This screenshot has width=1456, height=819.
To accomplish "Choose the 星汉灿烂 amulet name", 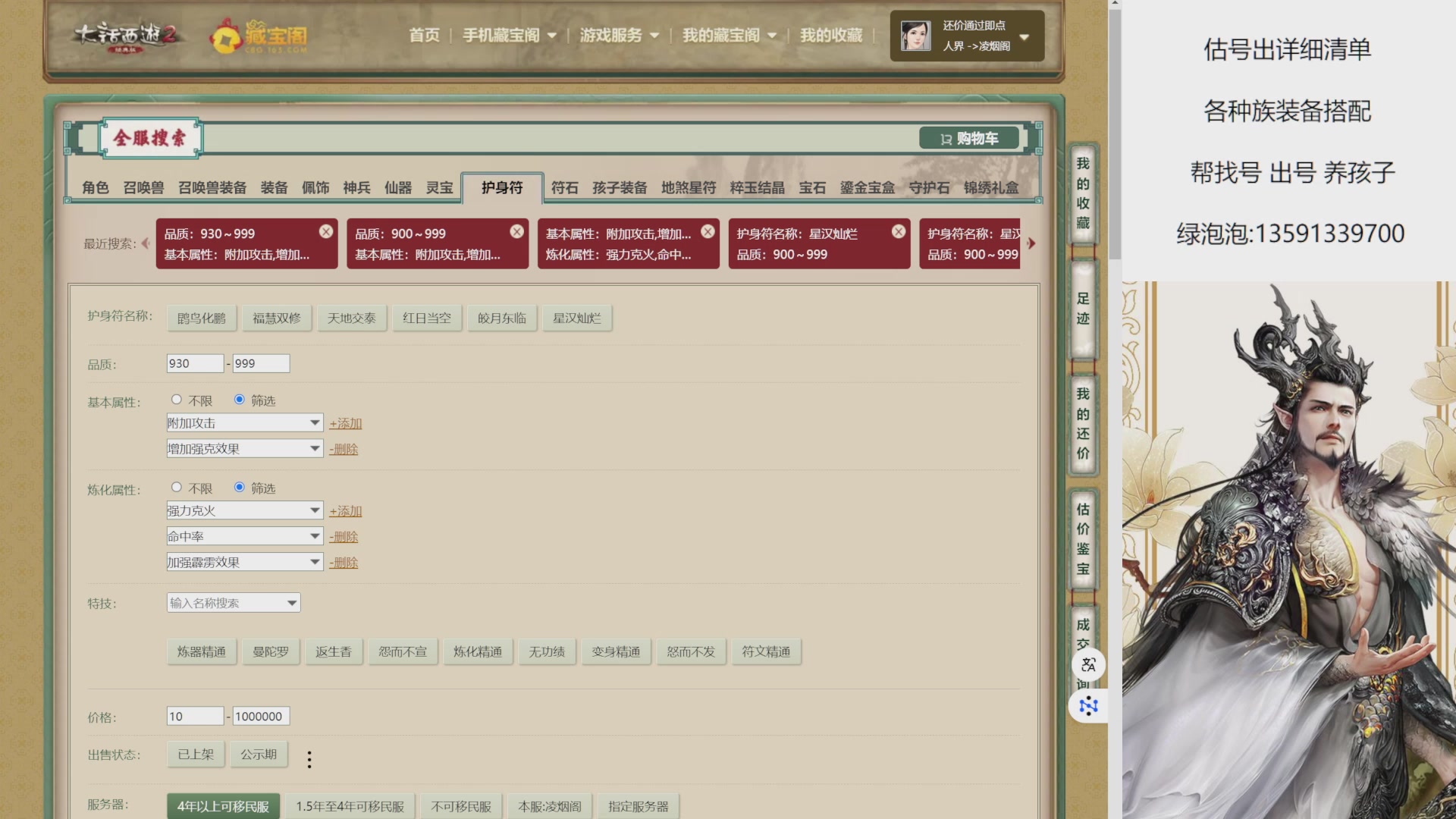I will [x=577, y=318].
